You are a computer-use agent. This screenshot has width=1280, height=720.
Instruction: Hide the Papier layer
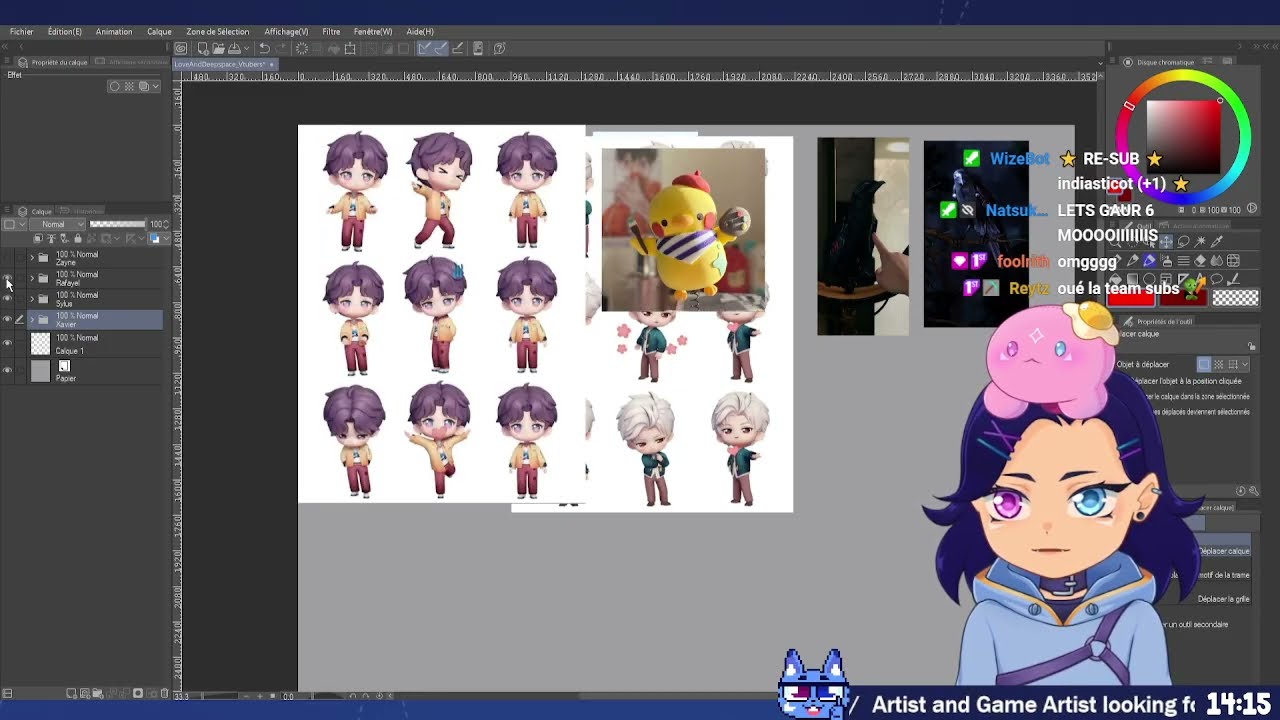tap(7, 371)
